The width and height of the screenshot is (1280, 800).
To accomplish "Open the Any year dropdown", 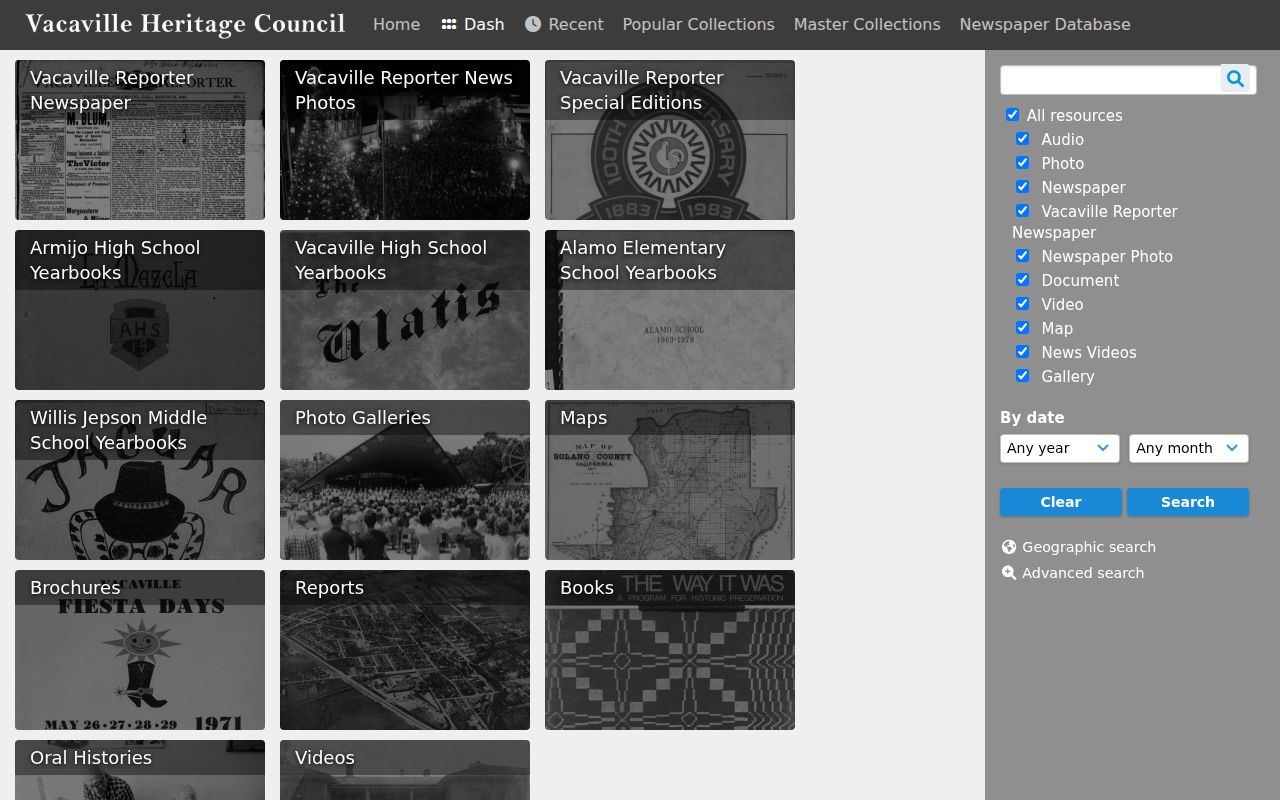I will tap(1059, 448).
